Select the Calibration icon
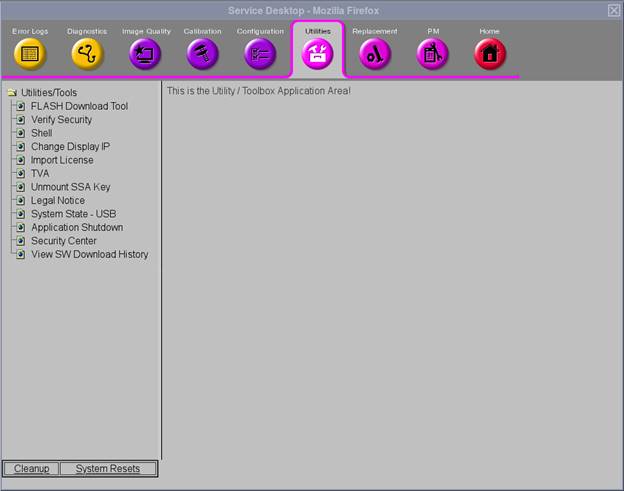 click(202, 54)
